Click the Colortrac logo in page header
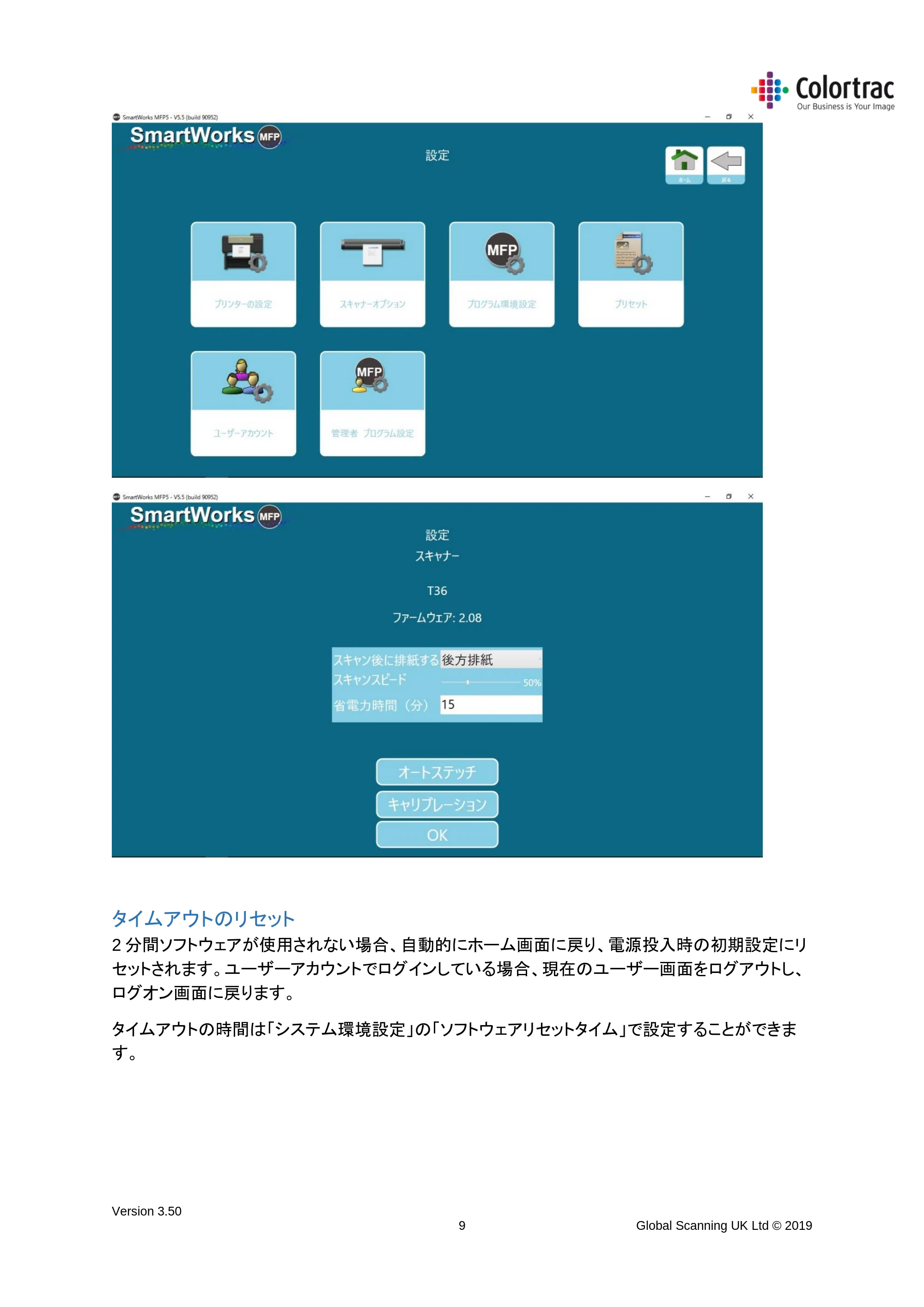This screenshot has height=1307, width=924. [823, 91]
